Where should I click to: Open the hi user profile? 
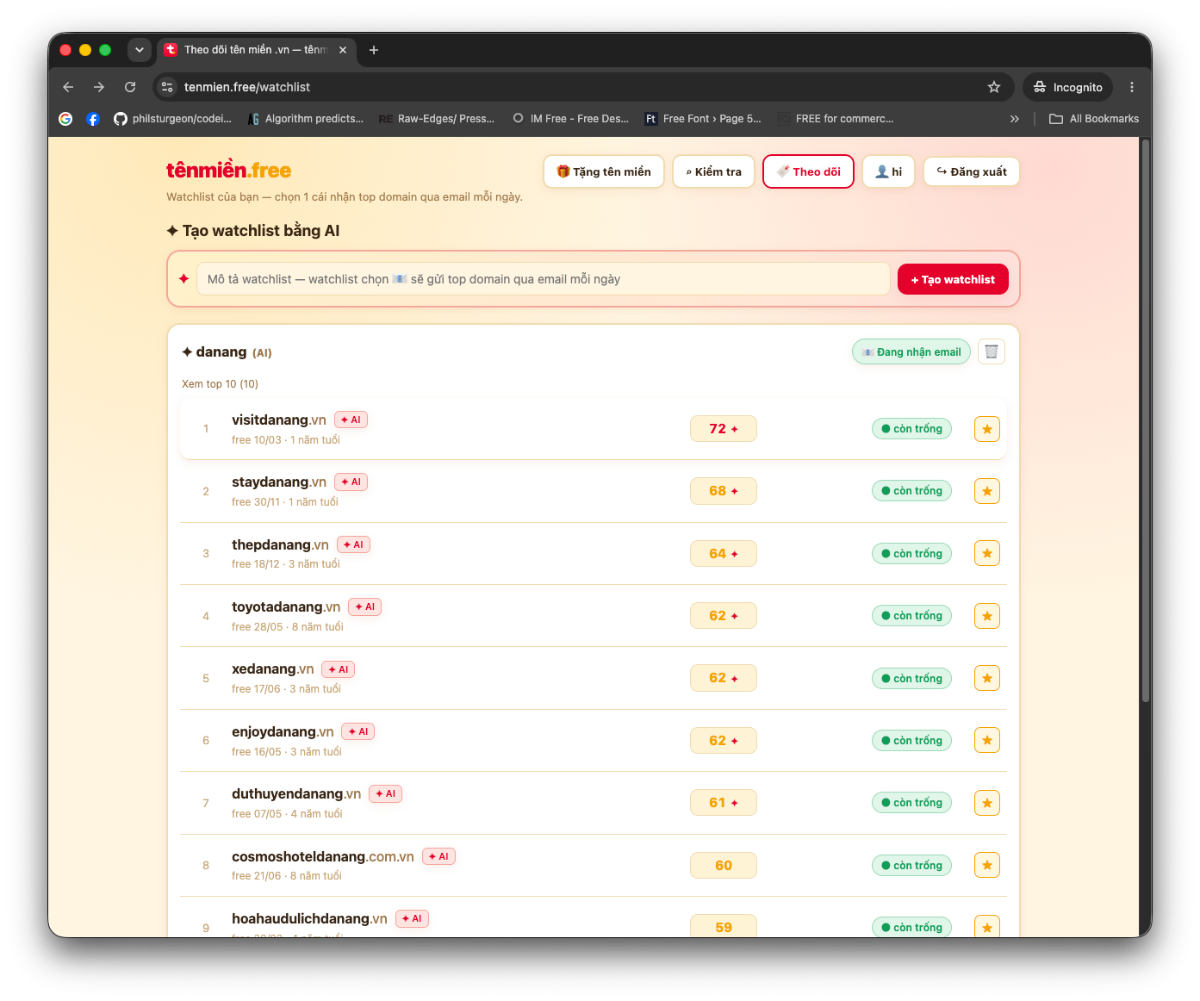888,171
